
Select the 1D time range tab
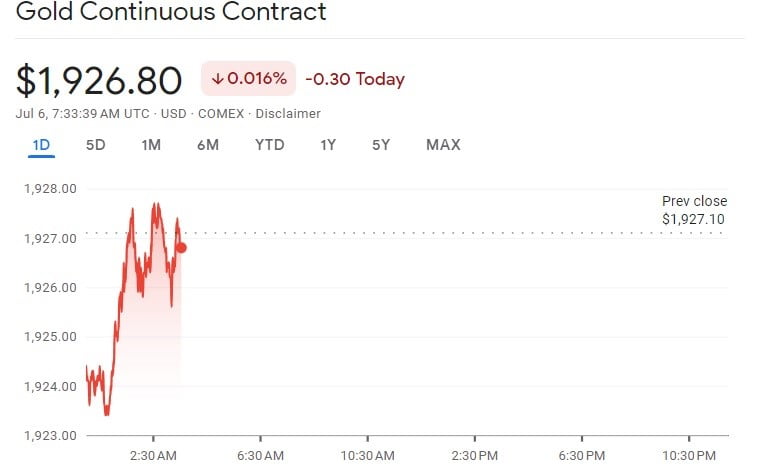pyautogui.click(x=41, y=145)
